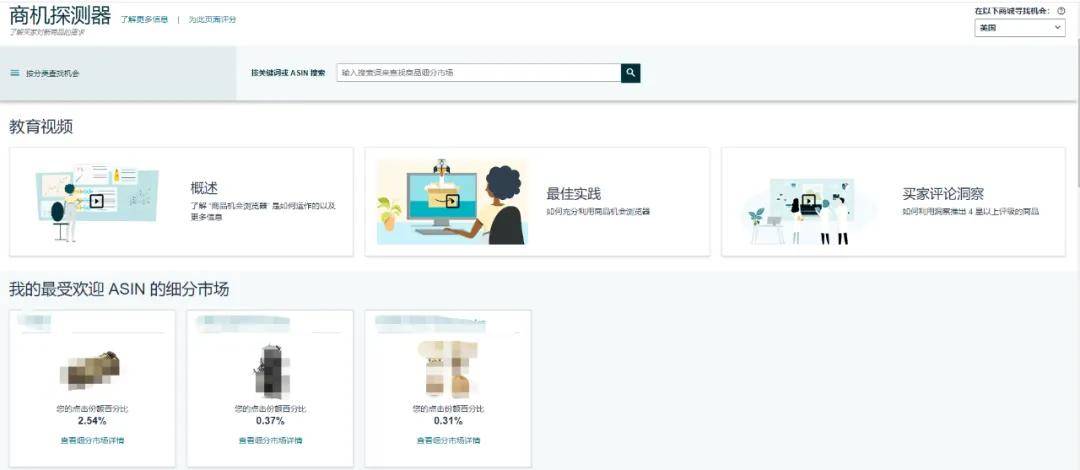Click the help question mark icon
This screenshot has height=470, width=1080.
[x=1061, y=11]
